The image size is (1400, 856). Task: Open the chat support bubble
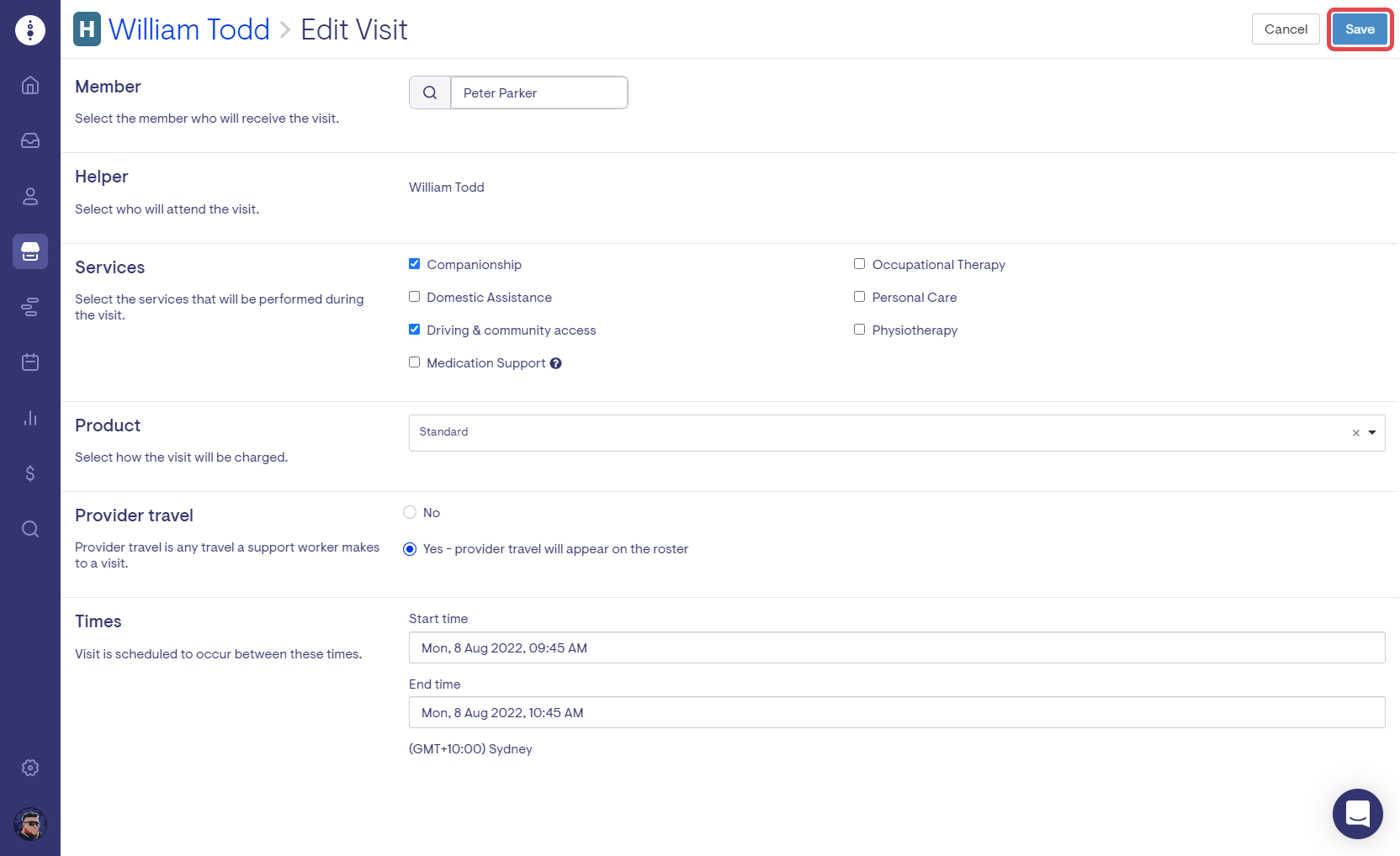(x=1357, y=813)
